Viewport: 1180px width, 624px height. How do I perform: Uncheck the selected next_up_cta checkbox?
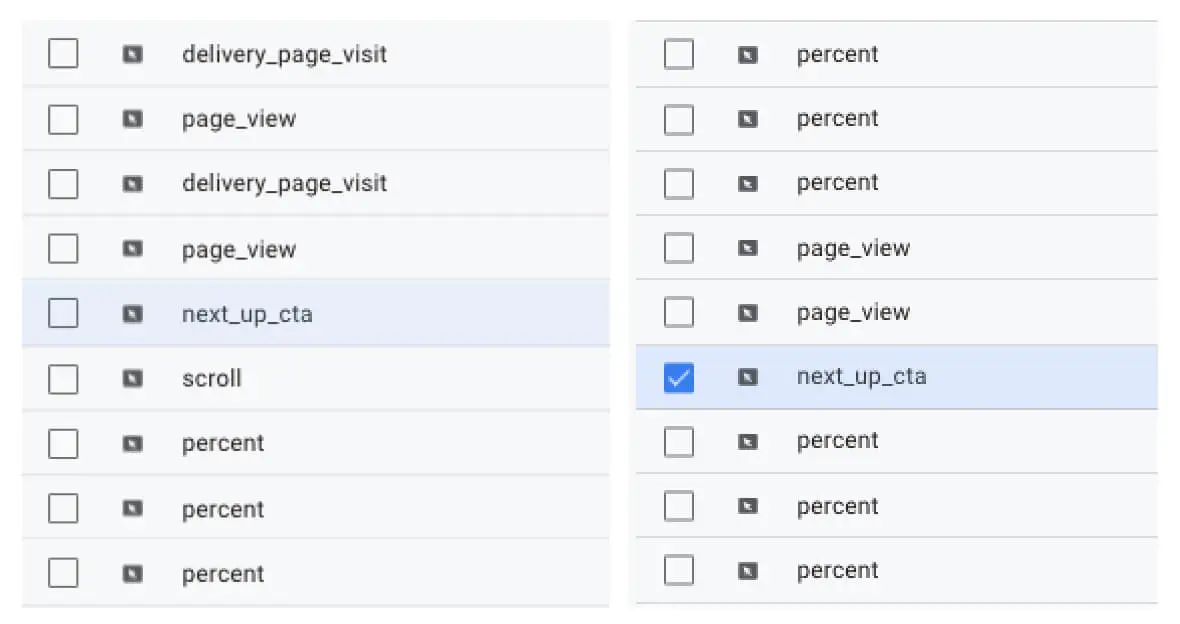(x=679, y=377)
